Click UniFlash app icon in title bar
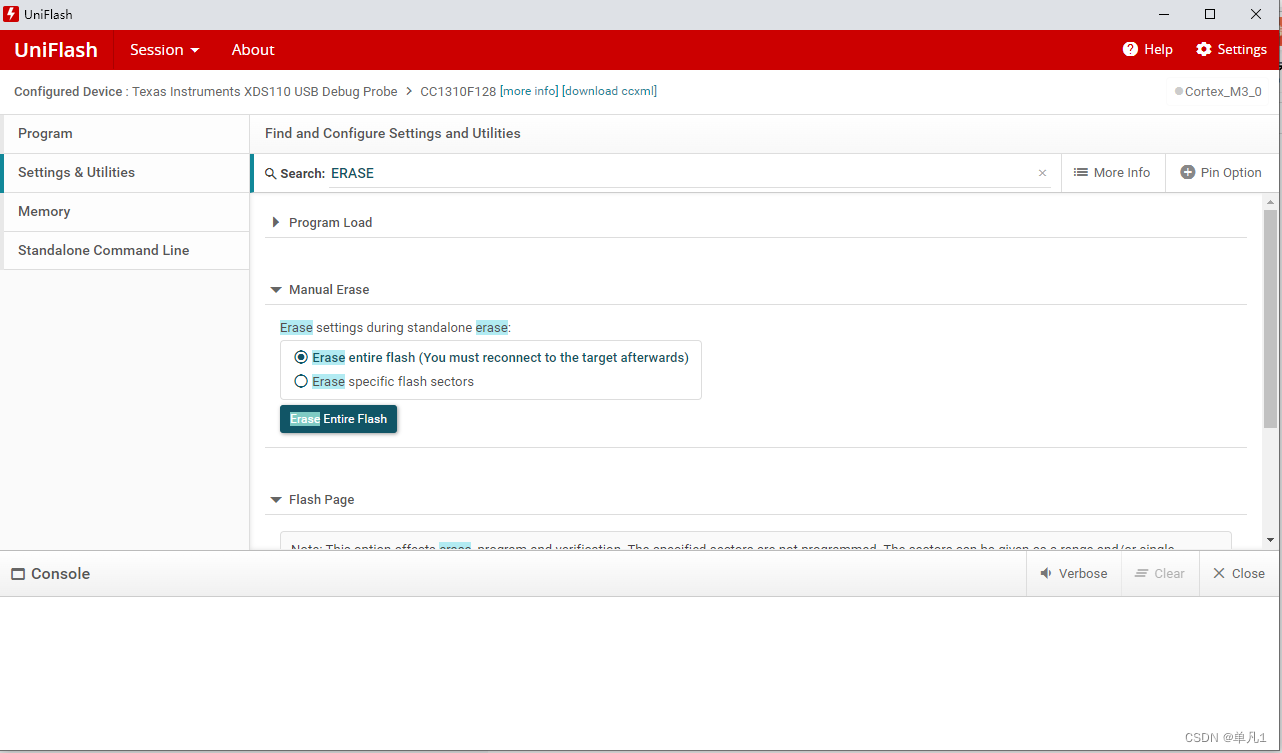The image size is (1282, 753). pyautogui.click(x=11, y=14)
